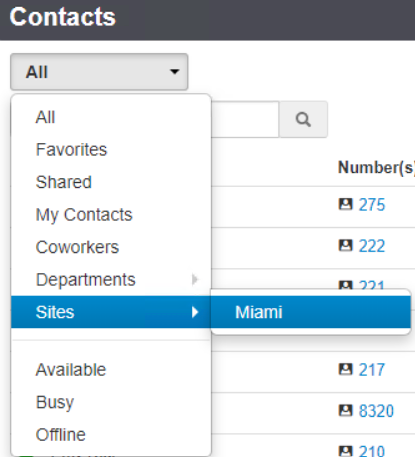The width and height of the screenshot is (415, 457).
Task: Expand the Sites submenu arrow
Action: (x=195, y=312)
